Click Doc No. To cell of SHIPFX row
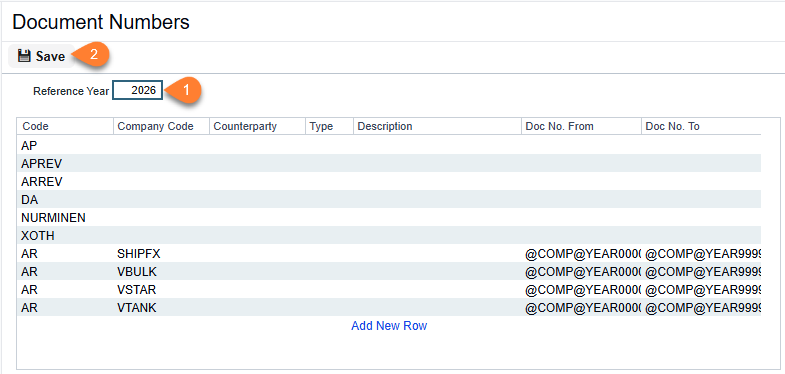The width and height of the screenshot is (785, 374). [x=701, y=254]
